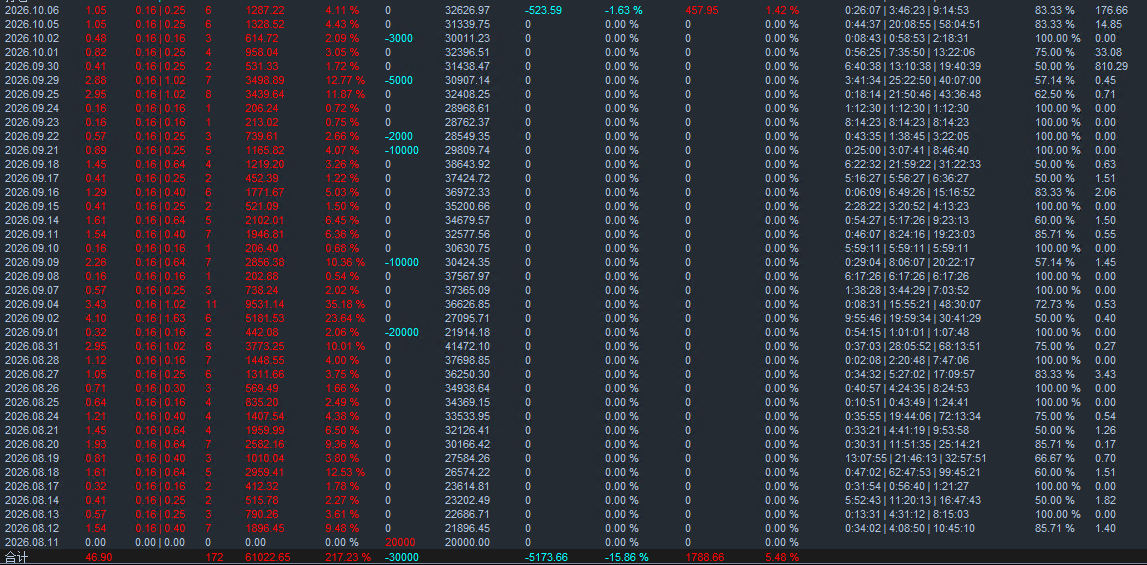This screenshot has width=1147, height=565.
Task: Select the date cell 2026.10.06
Action: pos(32,10)
